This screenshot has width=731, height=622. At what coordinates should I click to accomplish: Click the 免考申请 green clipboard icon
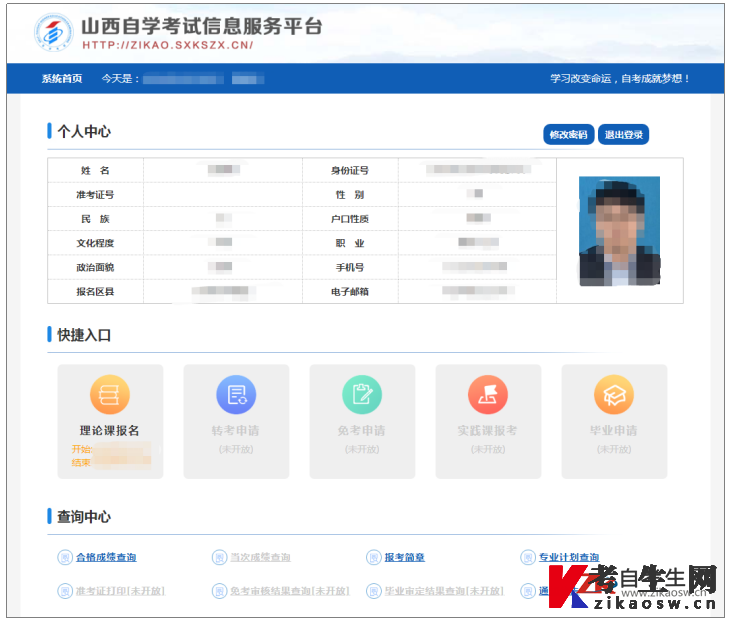(x=362, y=394)
